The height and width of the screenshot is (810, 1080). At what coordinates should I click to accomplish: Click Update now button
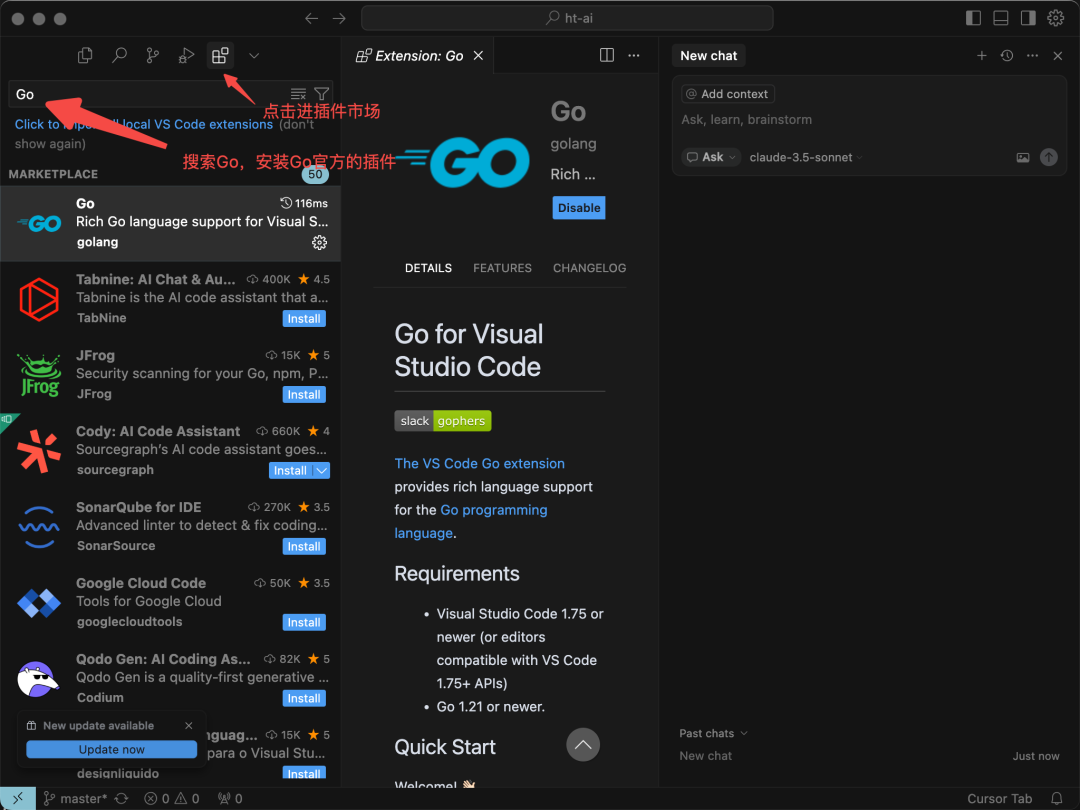[112, 749]
